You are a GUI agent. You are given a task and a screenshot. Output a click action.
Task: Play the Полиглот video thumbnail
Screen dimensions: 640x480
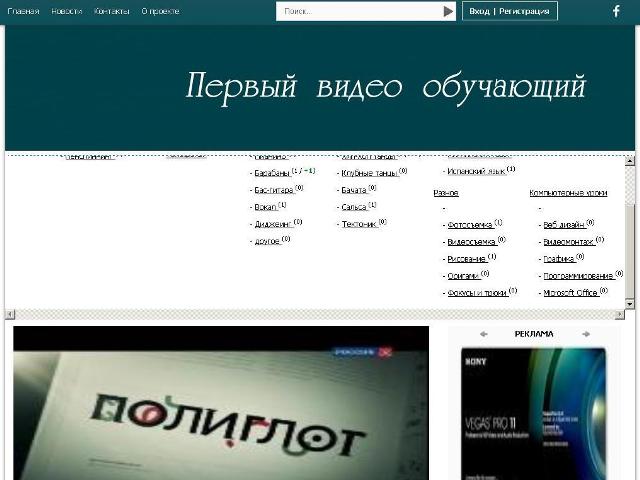point(220,403)
